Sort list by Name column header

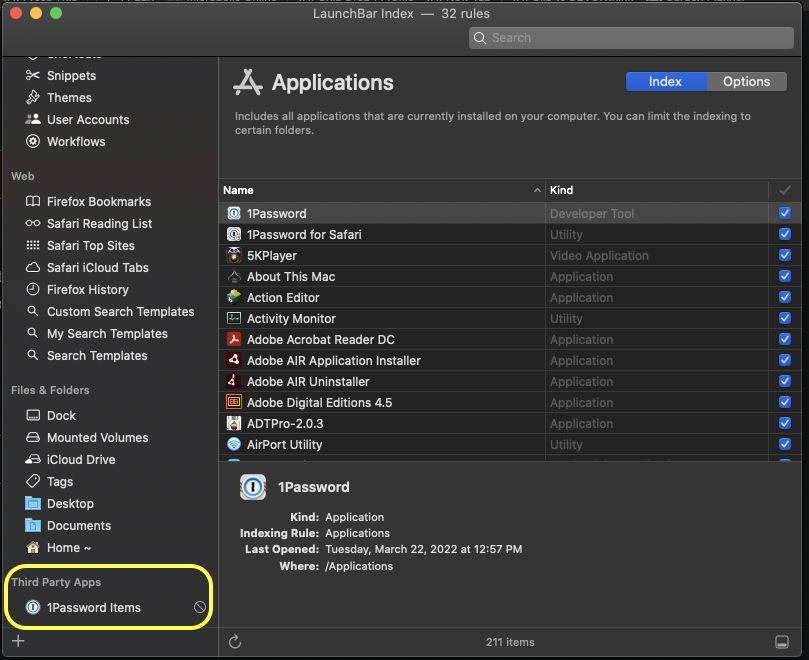click(380, 190)
